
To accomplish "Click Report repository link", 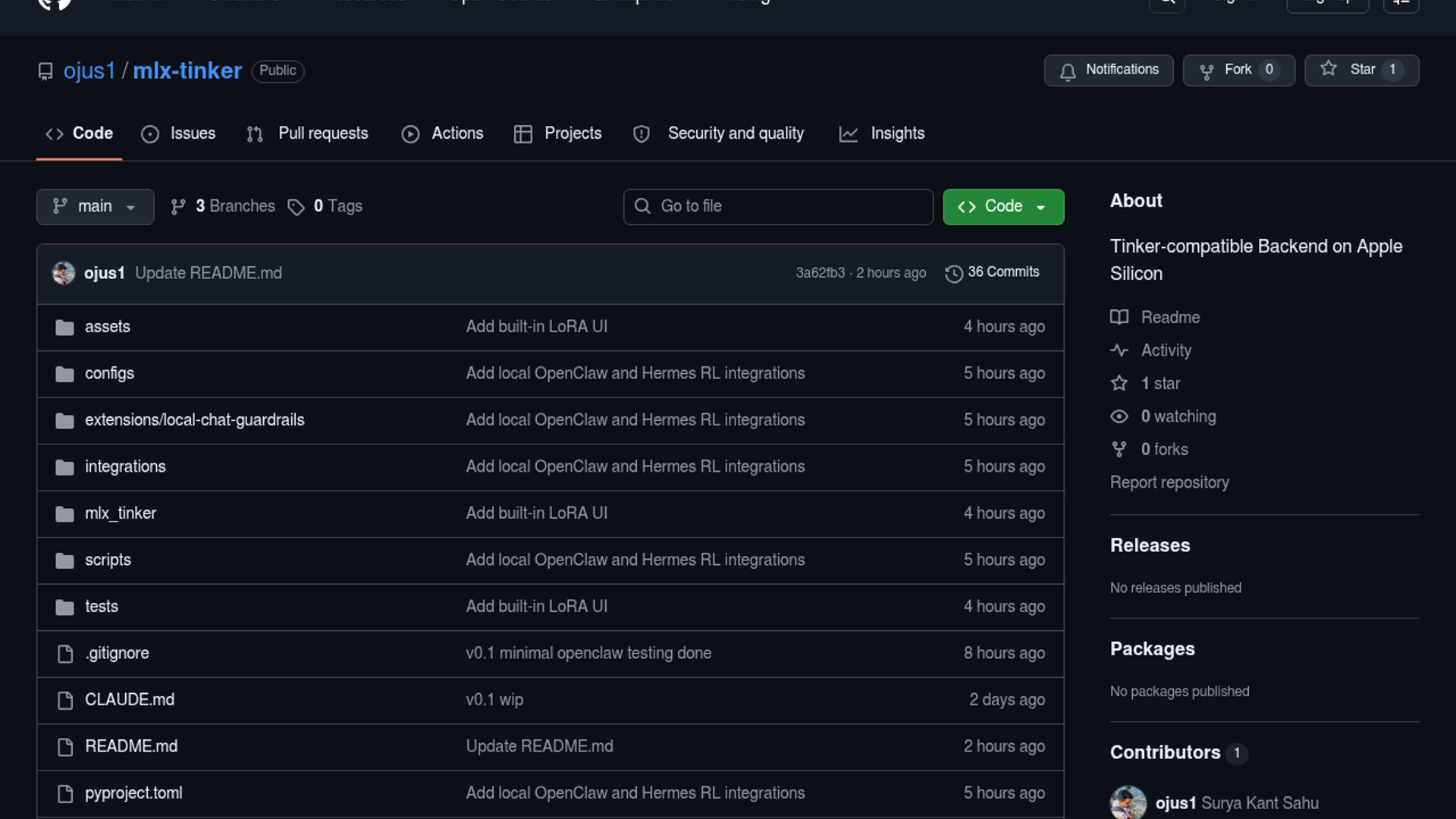I will (1169, 482).
